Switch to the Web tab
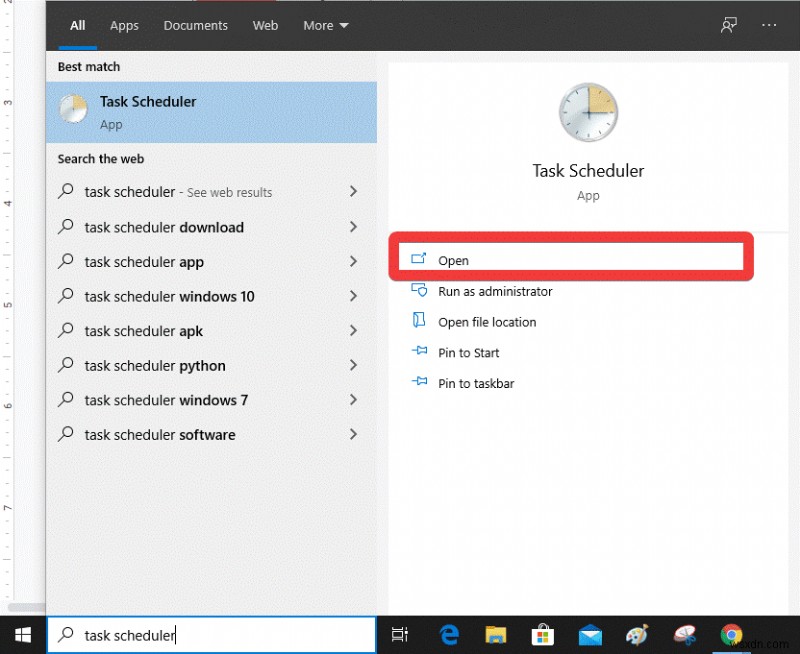The height and width of the screenshot is (654, 800). point(265,25)
